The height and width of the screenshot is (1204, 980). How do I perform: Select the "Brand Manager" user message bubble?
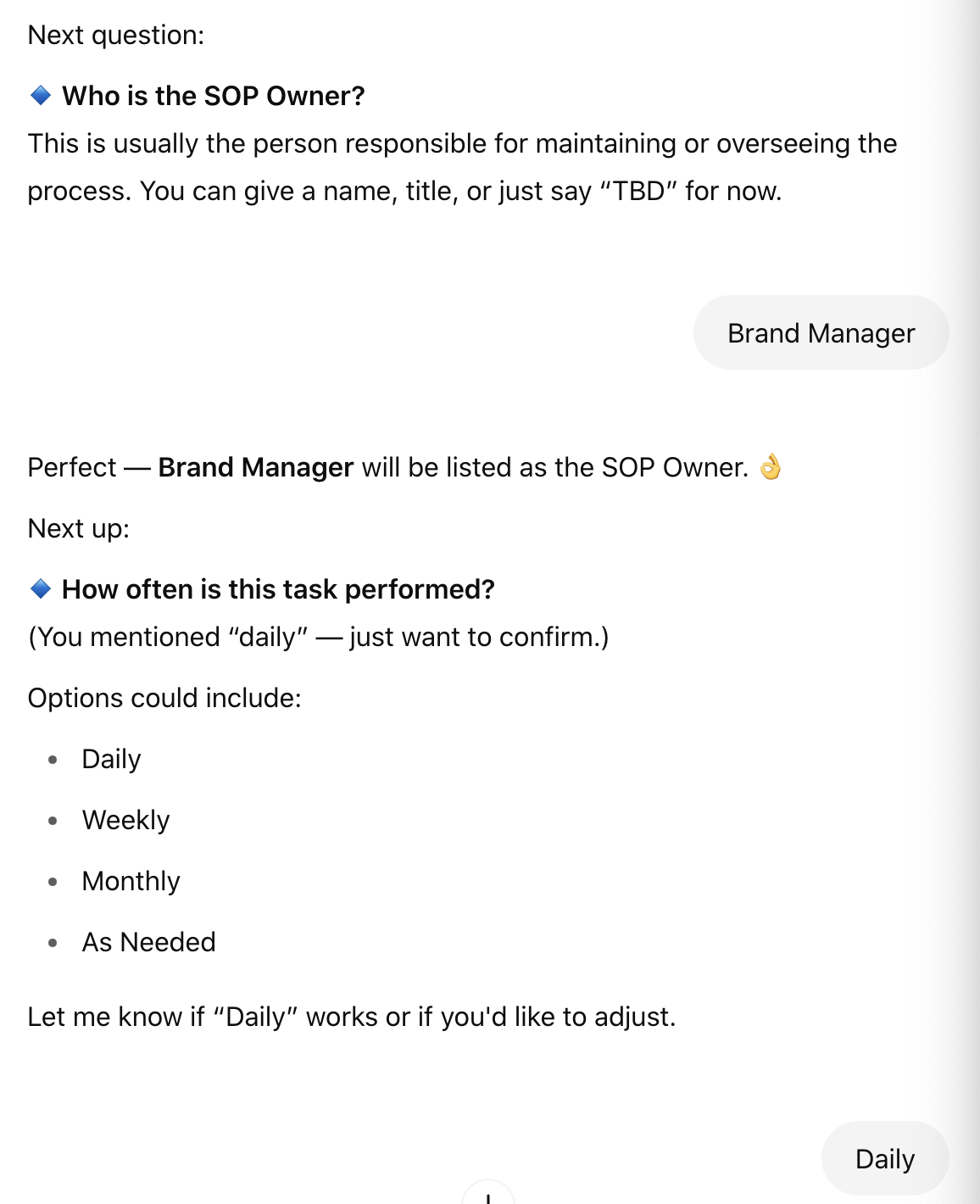(821, 333)
